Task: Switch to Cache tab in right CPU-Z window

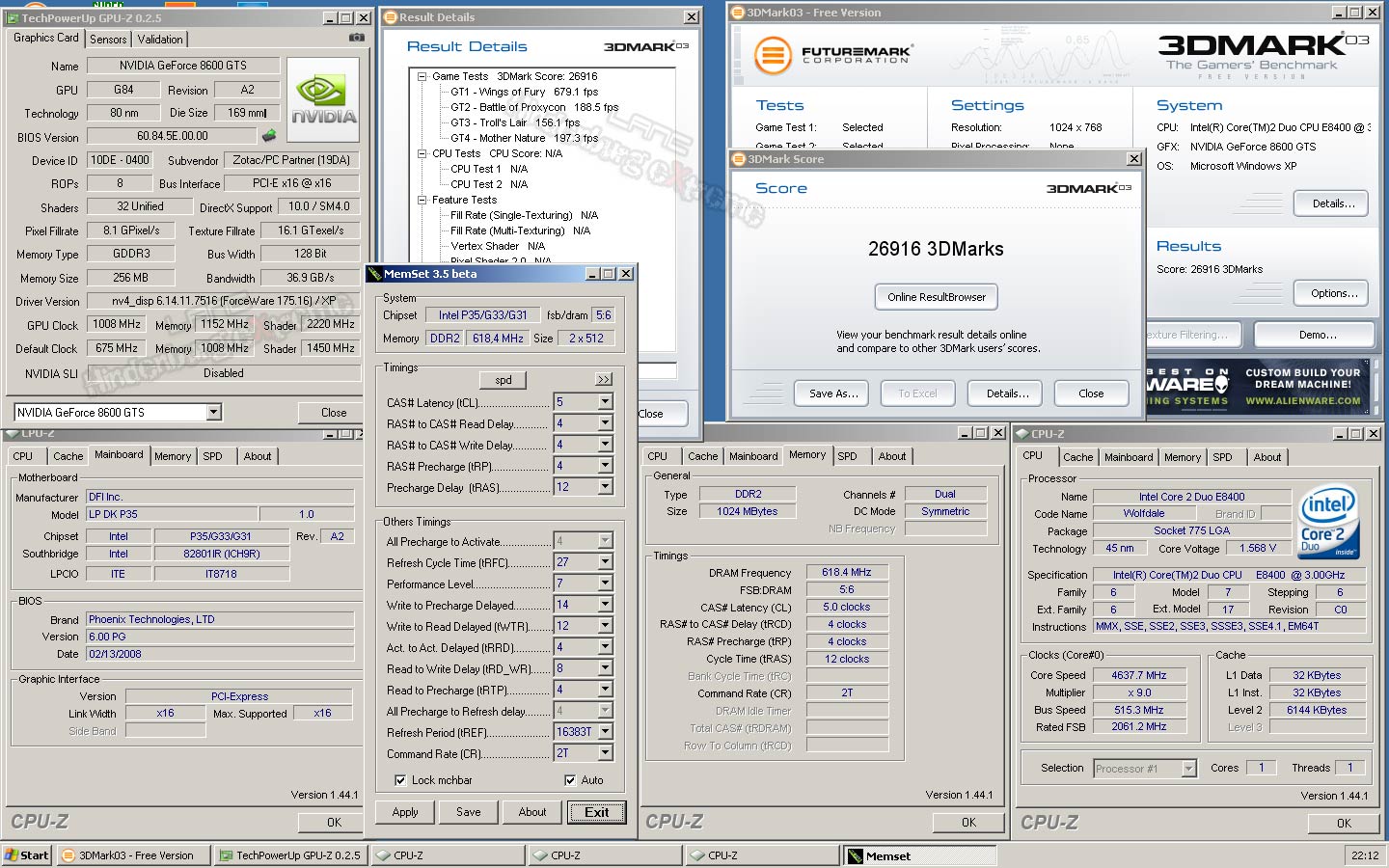Action: (x=1078, y=457)
